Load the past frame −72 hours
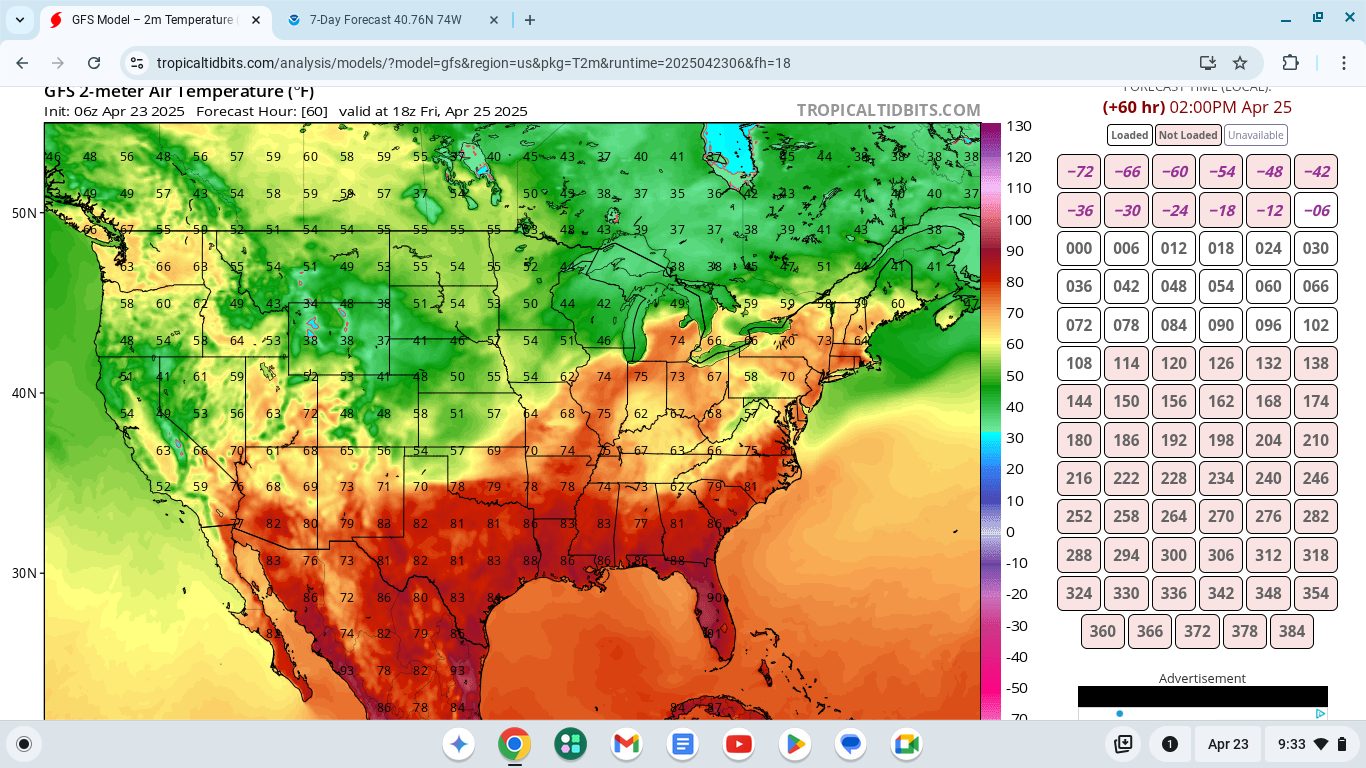 (1079, 172)
